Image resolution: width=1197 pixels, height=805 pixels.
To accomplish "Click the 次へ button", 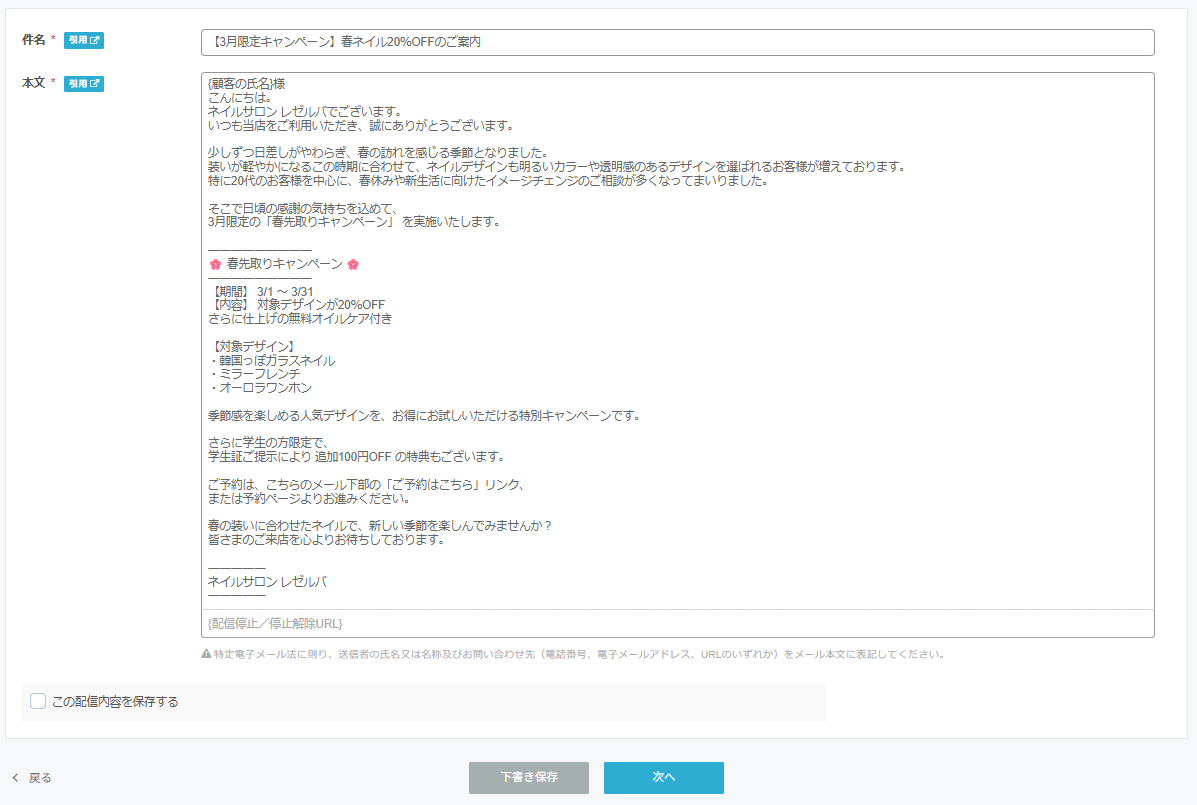I will coord(663,778).
